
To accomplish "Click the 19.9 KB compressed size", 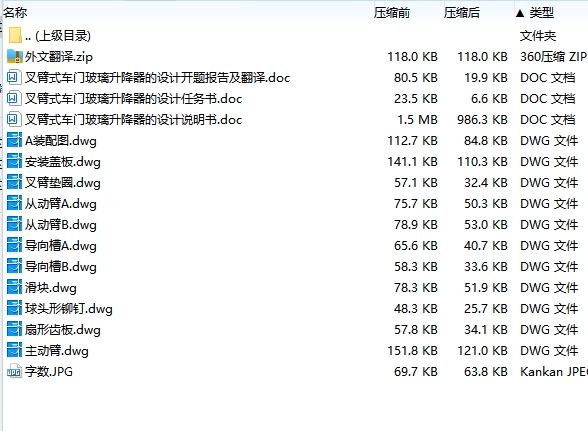I will point(486,77).
